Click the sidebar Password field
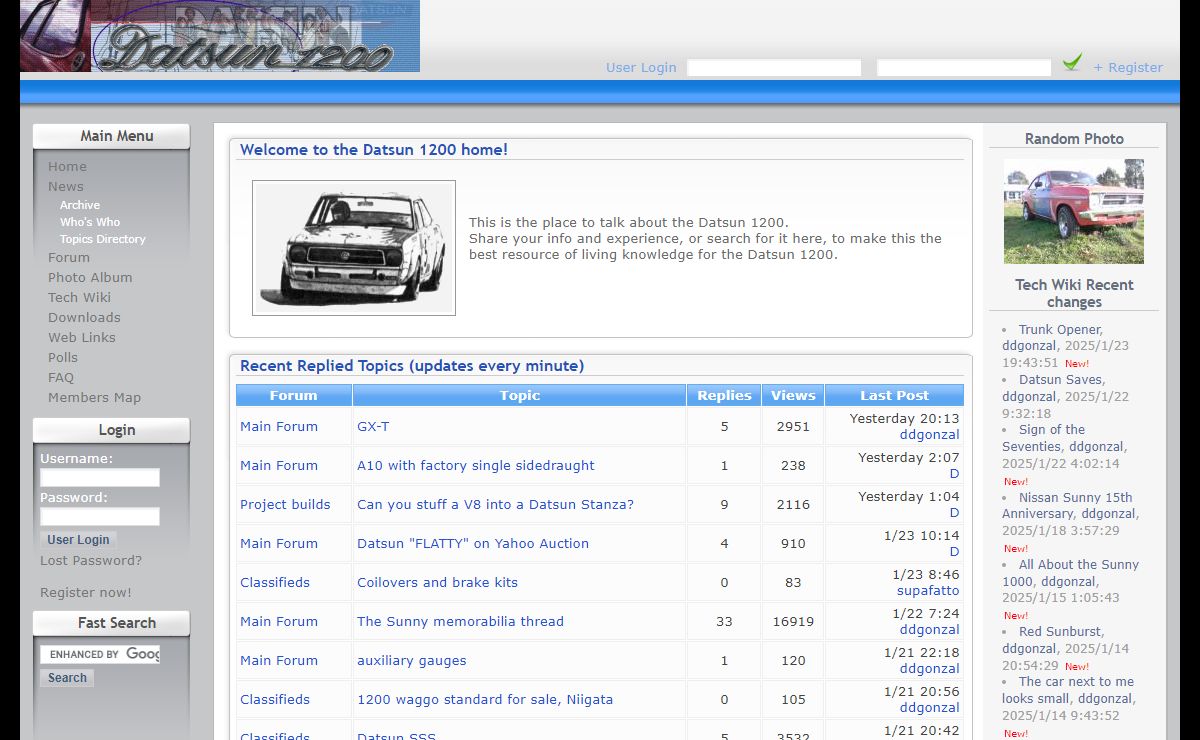The image size is (1200, 740). [100, 517]
